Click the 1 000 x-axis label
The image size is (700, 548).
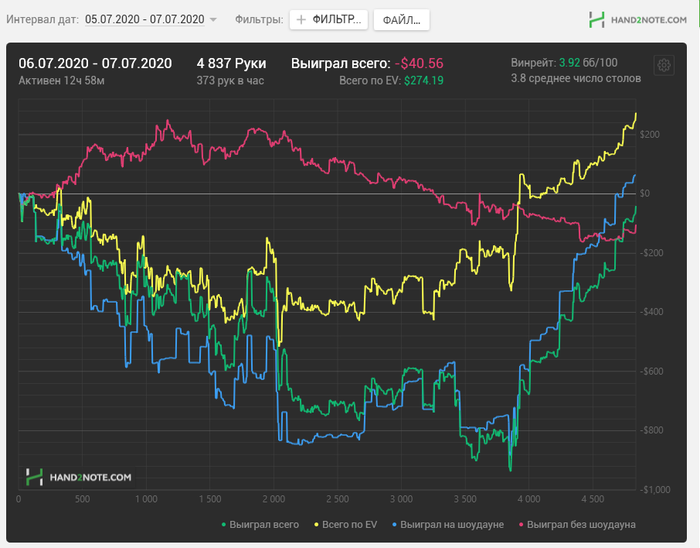point(146,499)
